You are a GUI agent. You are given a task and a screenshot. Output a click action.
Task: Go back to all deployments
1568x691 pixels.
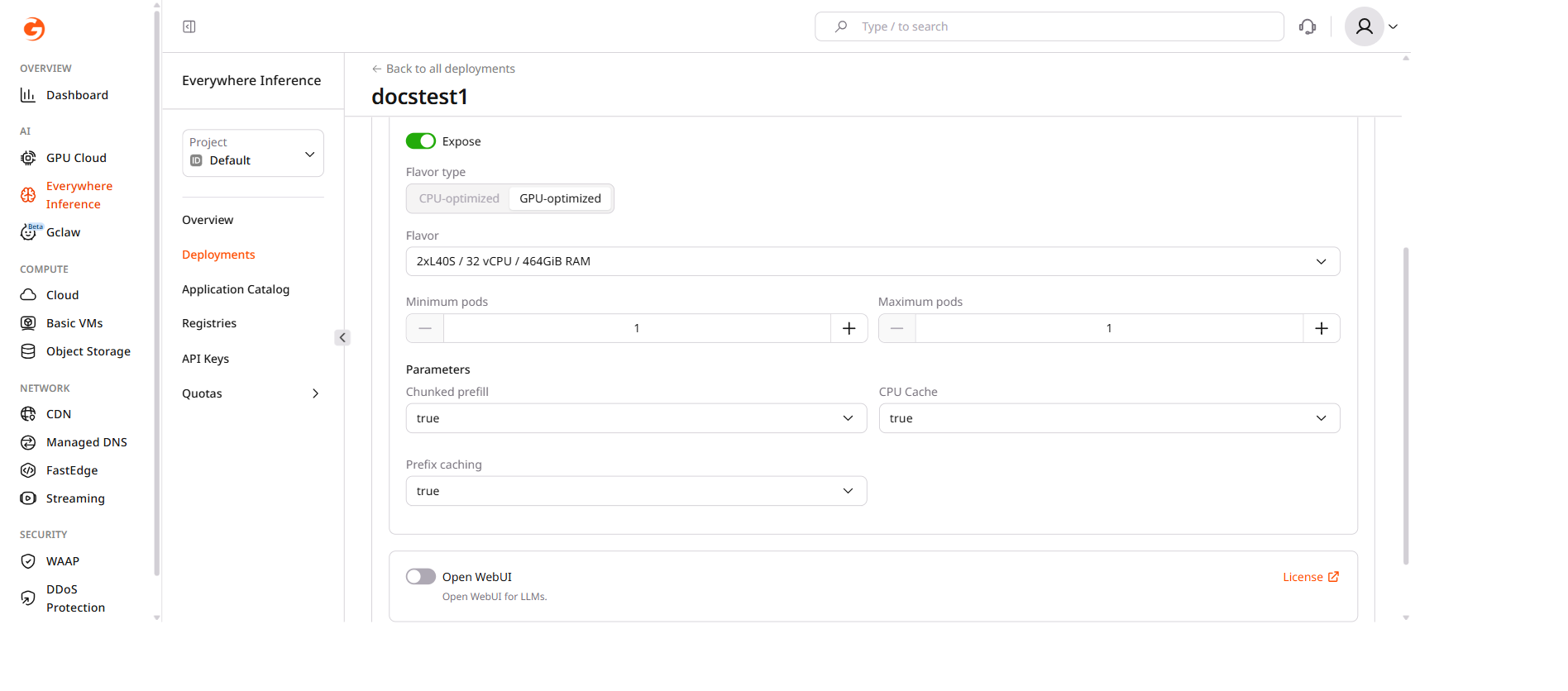click(443, 69)
